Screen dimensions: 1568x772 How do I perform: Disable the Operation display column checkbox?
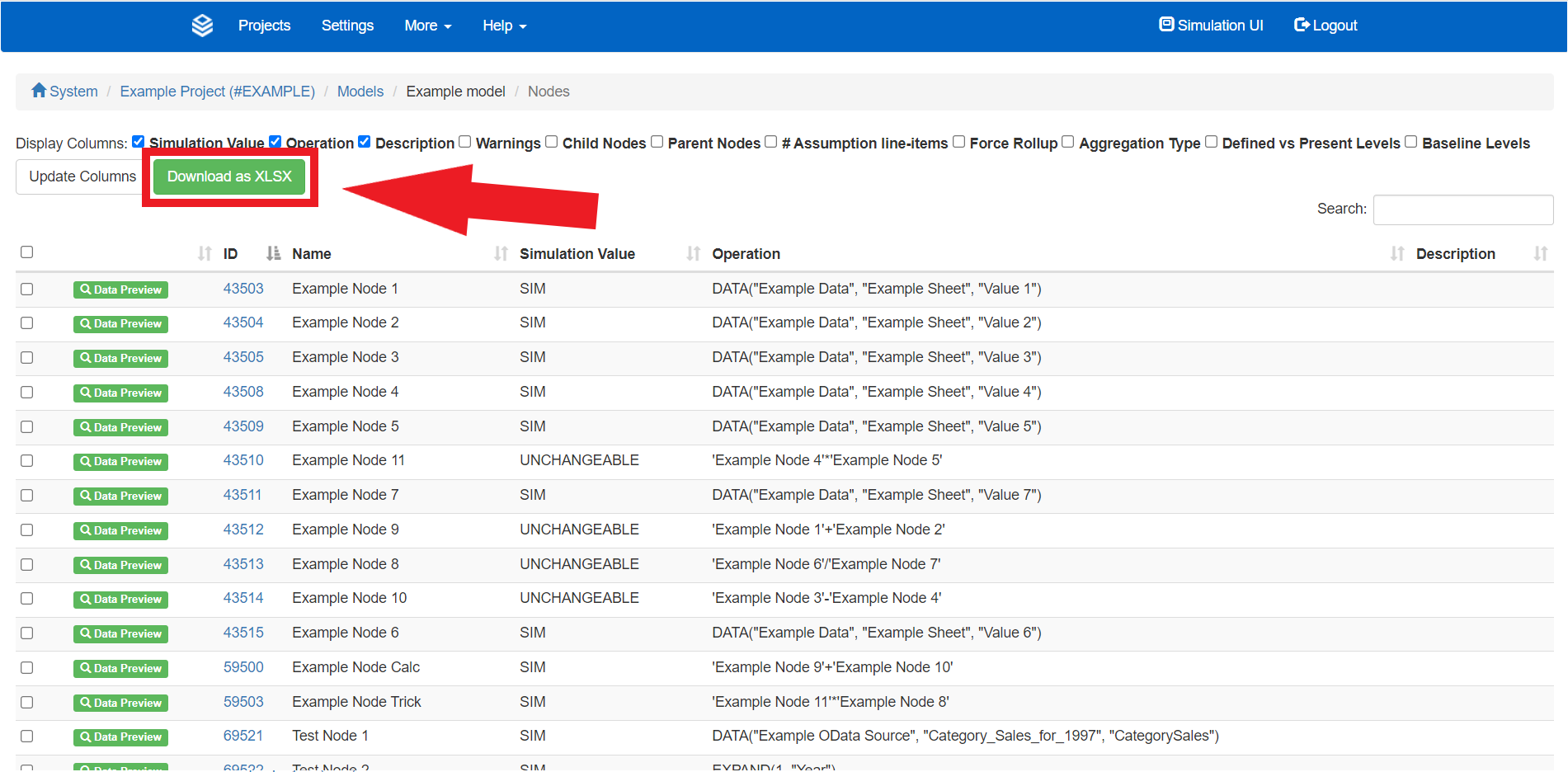tap(275, 141)
